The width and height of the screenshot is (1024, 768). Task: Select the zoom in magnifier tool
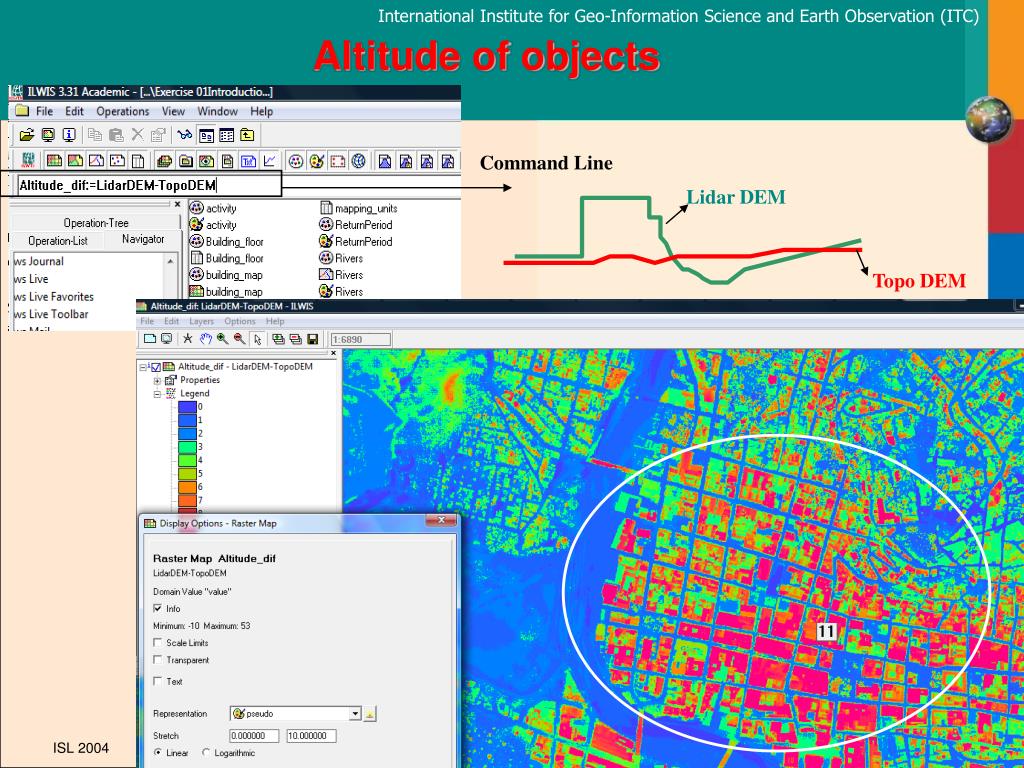tap(223, 339)
